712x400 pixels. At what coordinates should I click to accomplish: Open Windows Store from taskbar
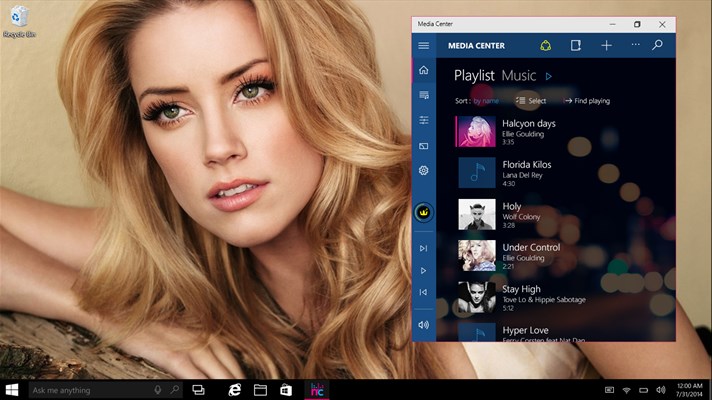(286, 390)
